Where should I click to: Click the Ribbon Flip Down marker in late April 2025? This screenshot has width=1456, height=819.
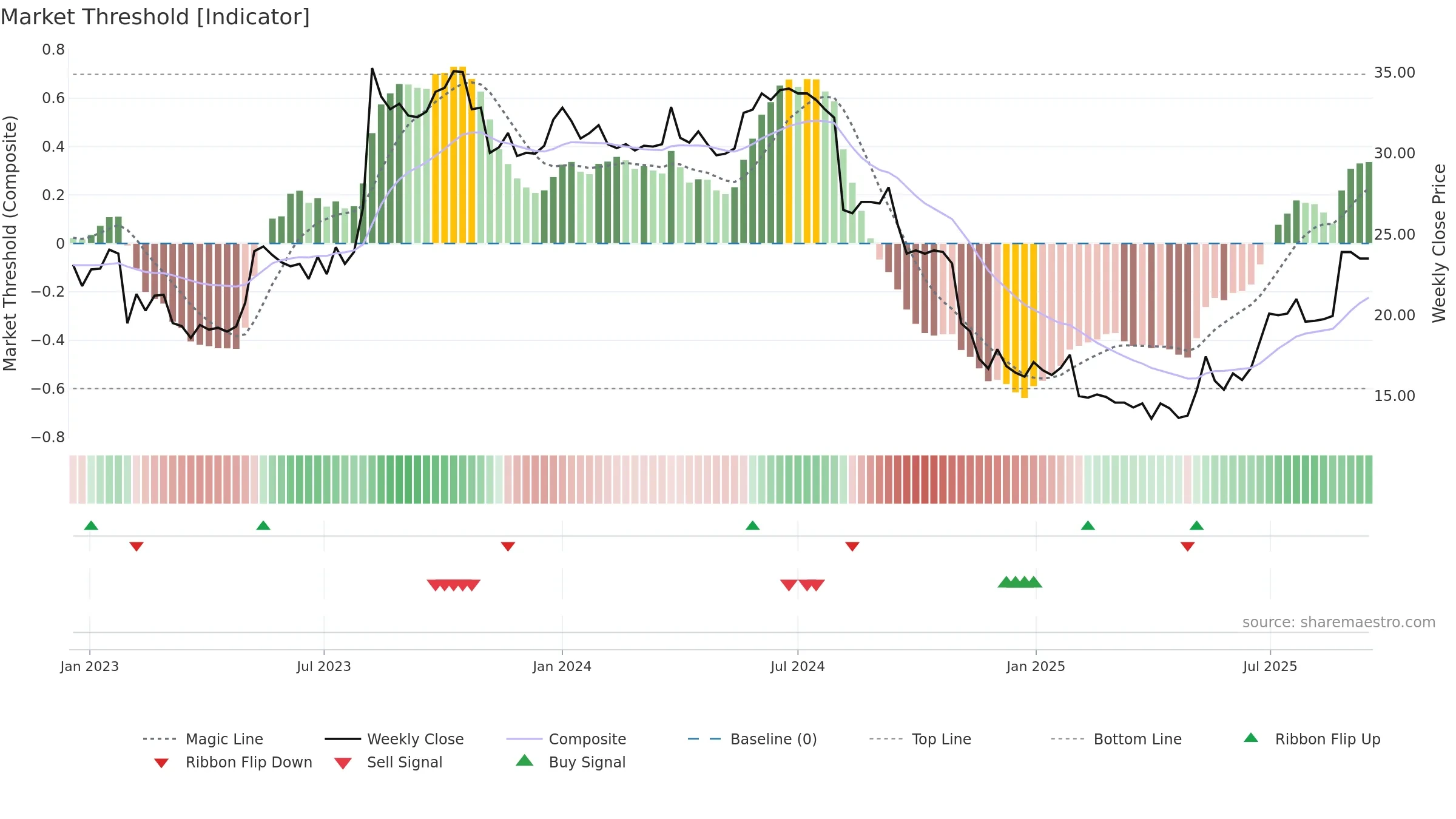click(1188, 547)
